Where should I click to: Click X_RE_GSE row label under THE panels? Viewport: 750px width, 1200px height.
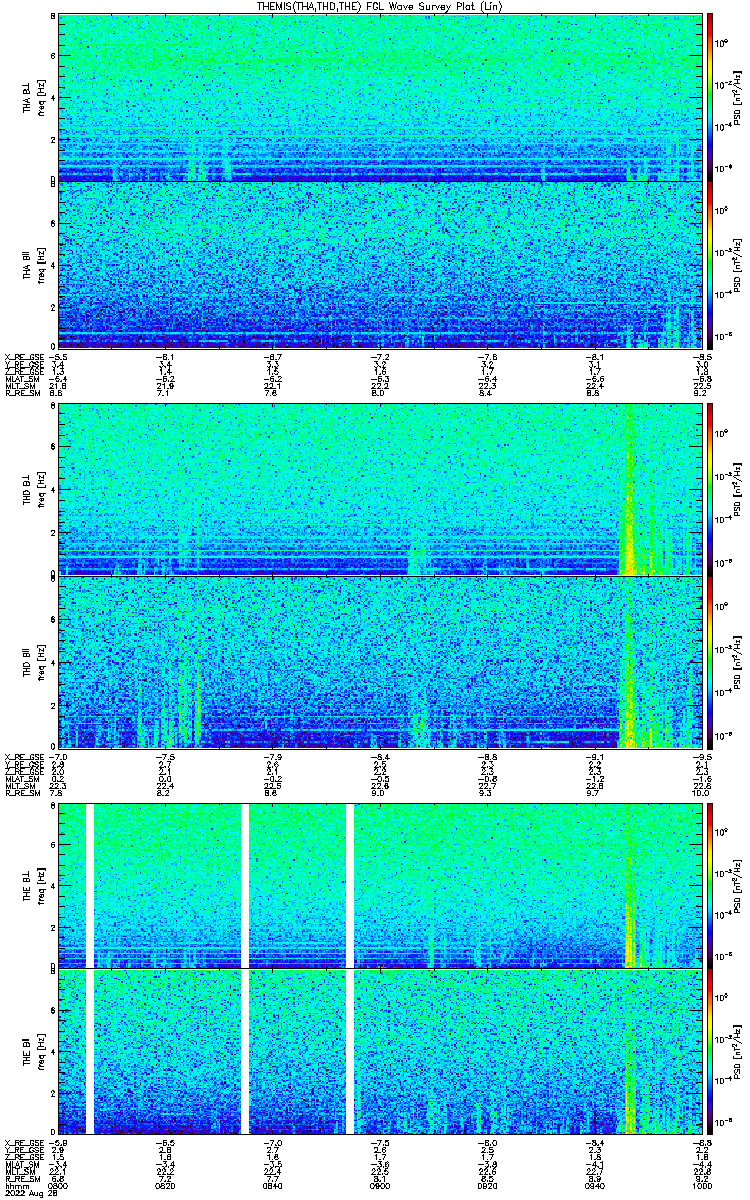coord(24,1142)
